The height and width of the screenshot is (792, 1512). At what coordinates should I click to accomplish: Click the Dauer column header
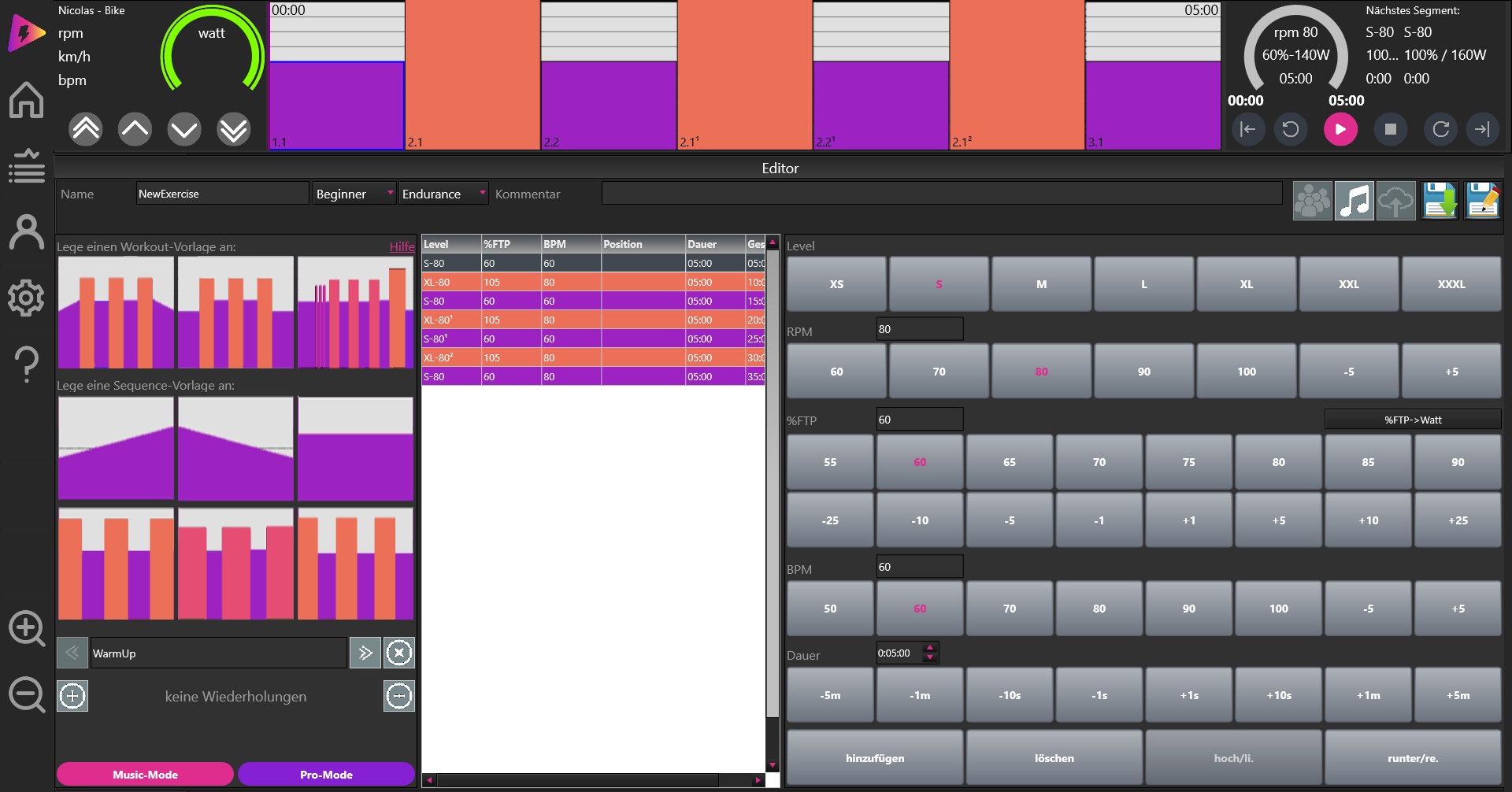pos(715,244)
